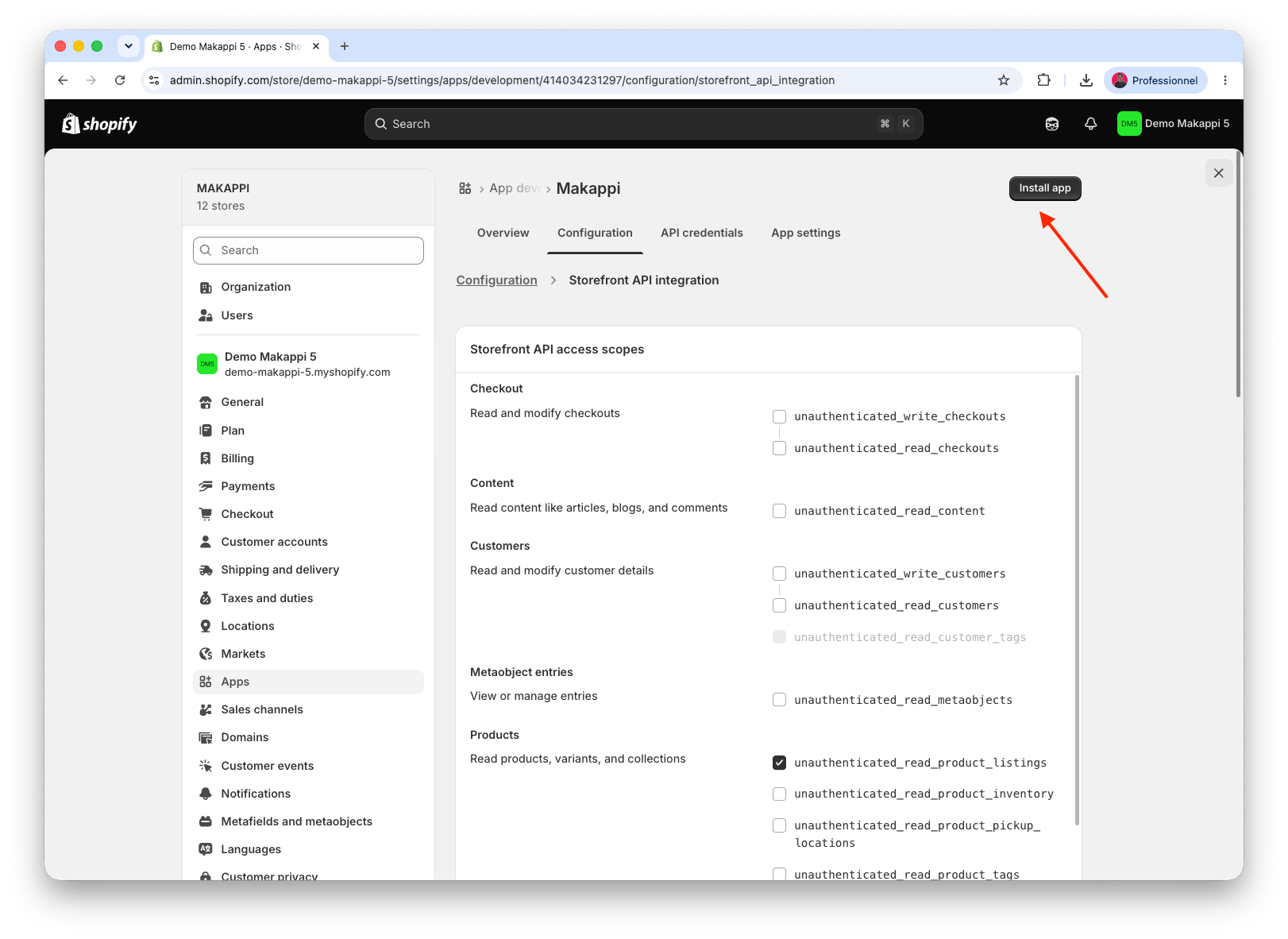The width and height of the screenshot is (1288, 939).
Task: Select the Configuration tab
Action: coord(595,233)
